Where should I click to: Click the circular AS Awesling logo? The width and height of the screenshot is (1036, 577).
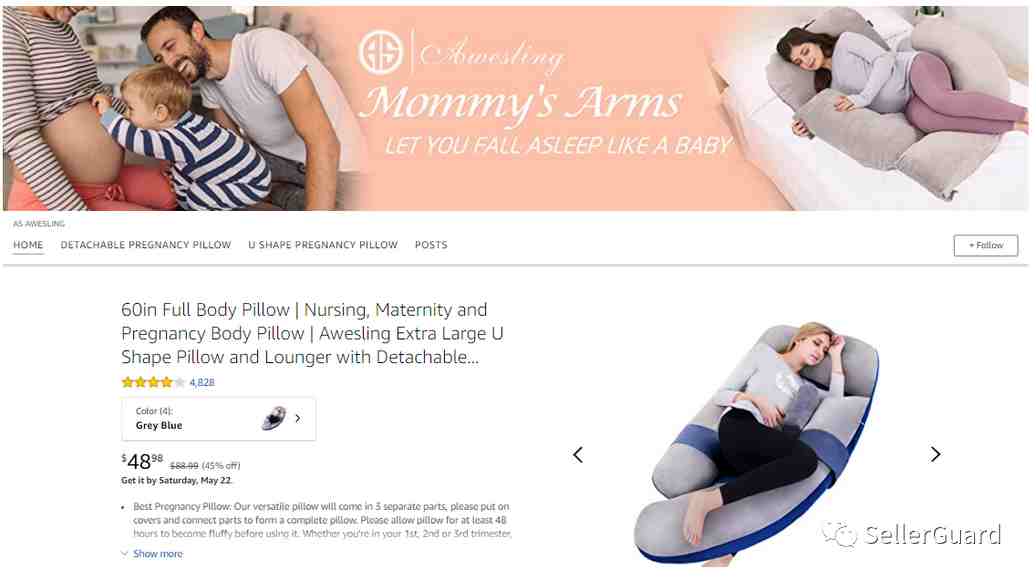[381, 52]
